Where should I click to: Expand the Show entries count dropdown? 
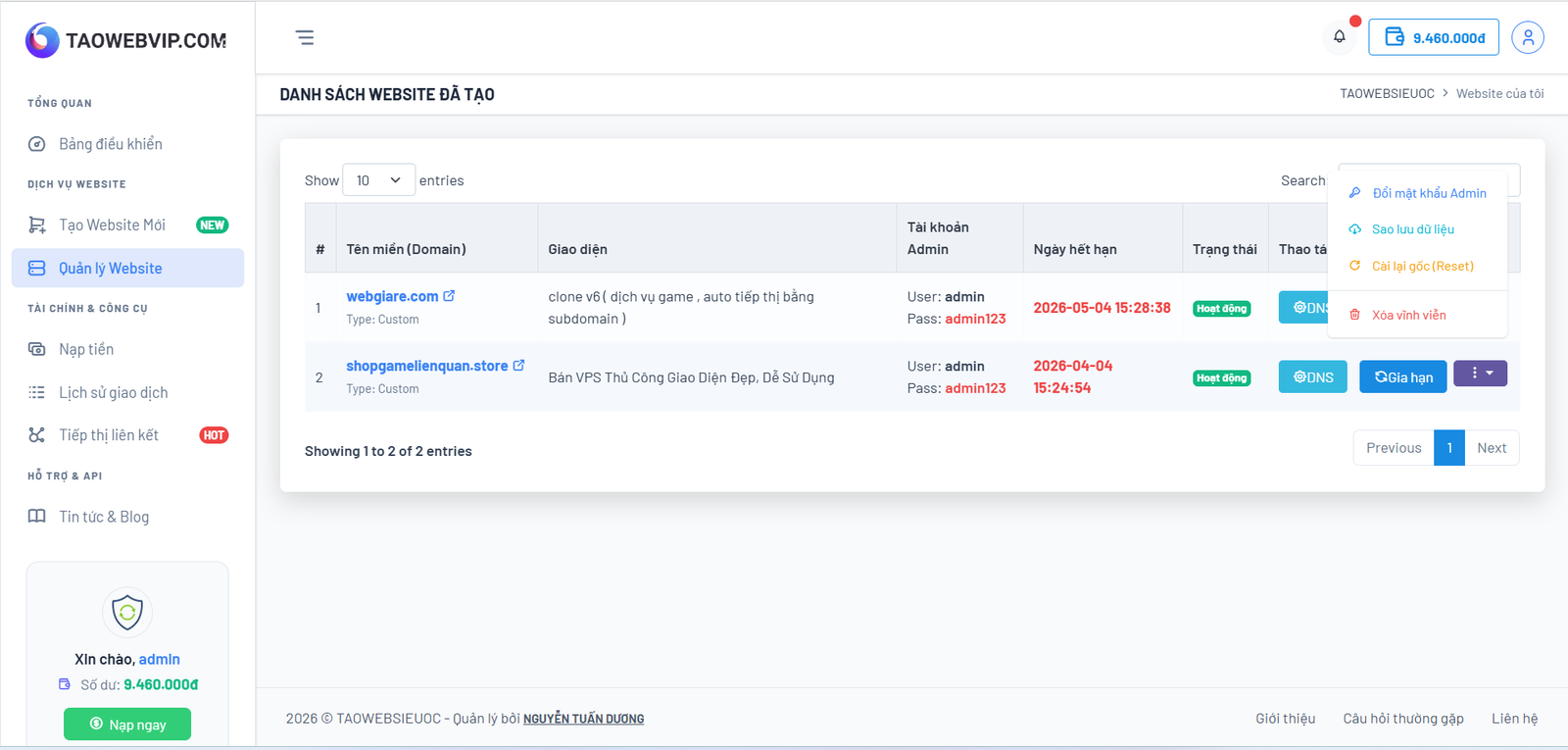(378, 180)
